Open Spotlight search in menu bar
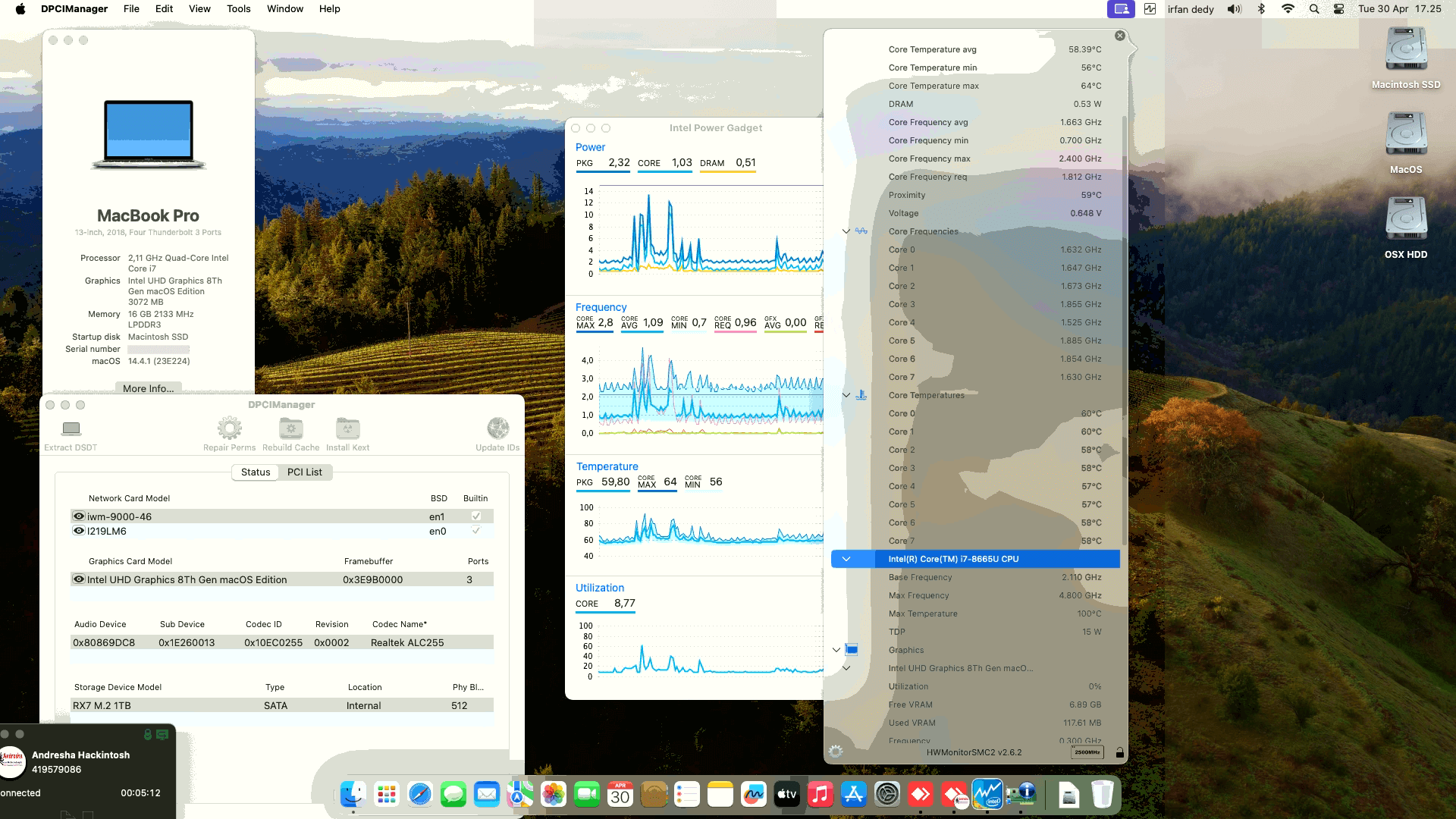This screenshot has width=1456, height=819. click(x=1314, y=9)
